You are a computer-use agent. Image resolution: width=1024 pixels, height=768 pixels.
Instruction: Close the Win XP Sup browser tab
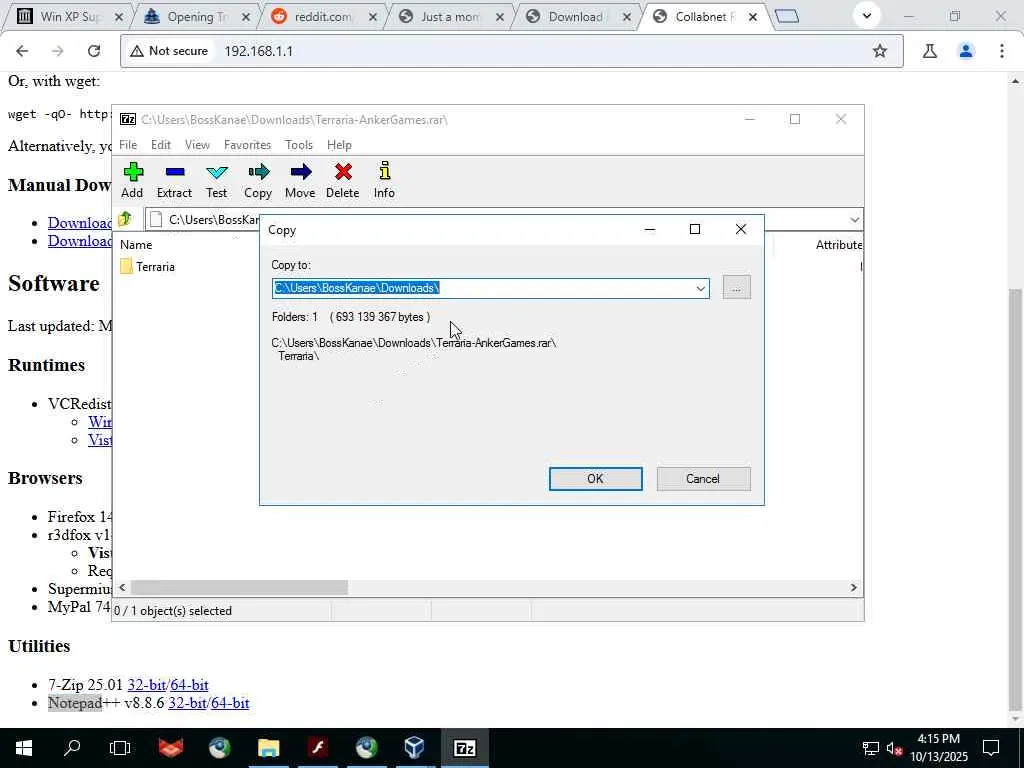tap(119, 17)
